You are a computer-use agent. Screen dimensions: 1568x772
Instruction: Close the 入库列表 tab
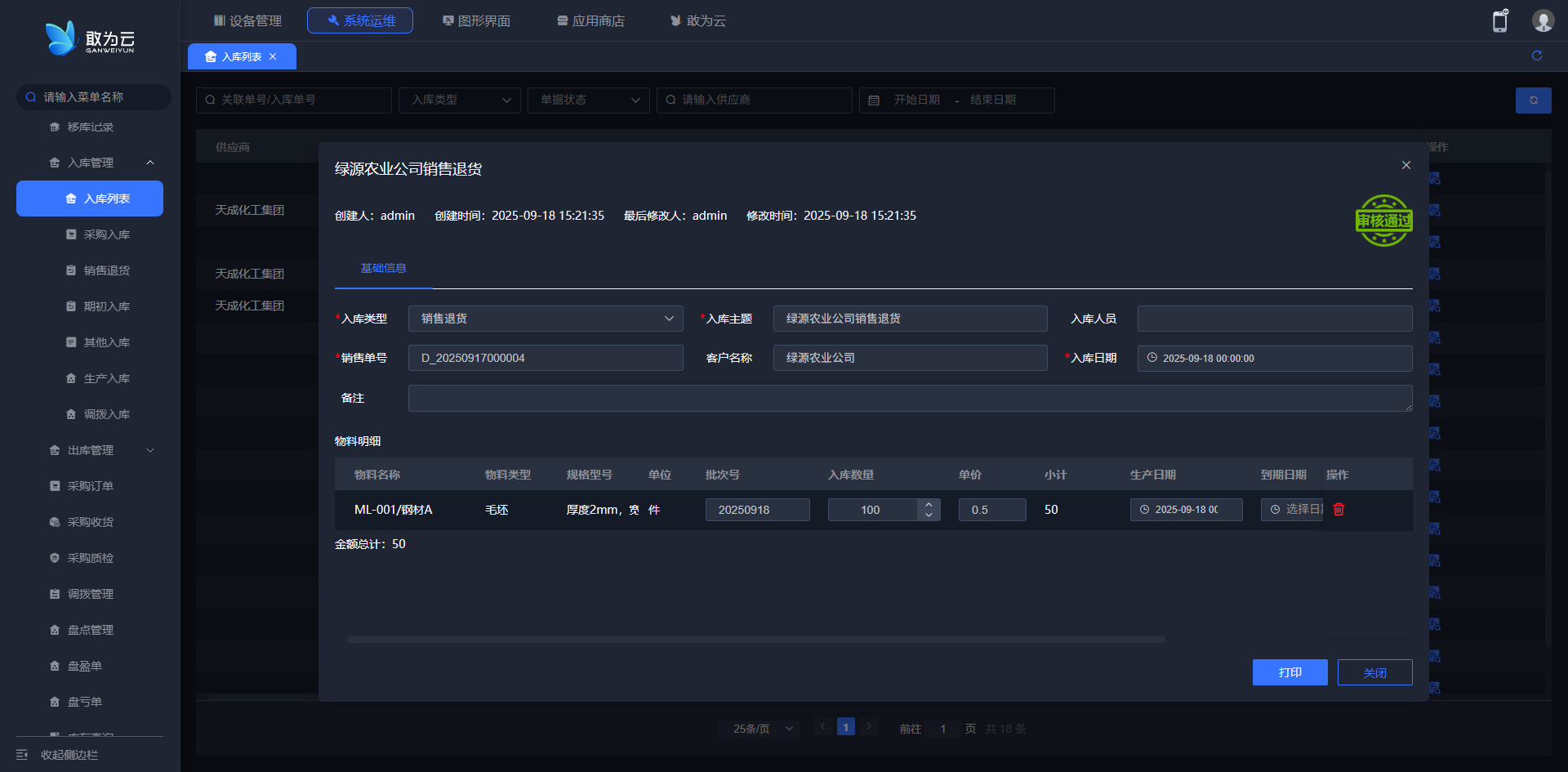273,56
